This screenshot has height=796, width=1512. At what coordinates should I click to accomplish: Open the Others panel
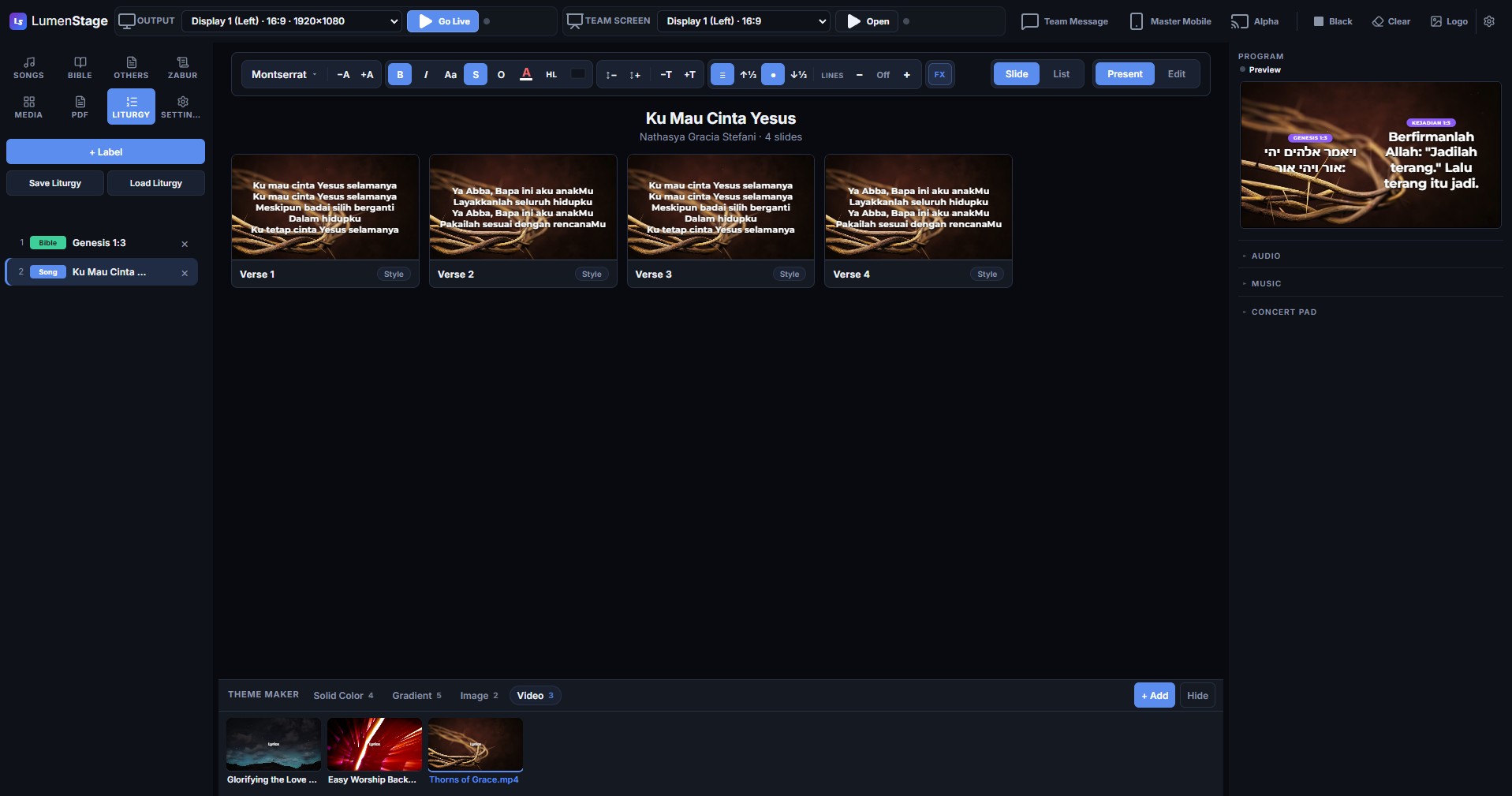pyautogui.click(x=131, y=68)
